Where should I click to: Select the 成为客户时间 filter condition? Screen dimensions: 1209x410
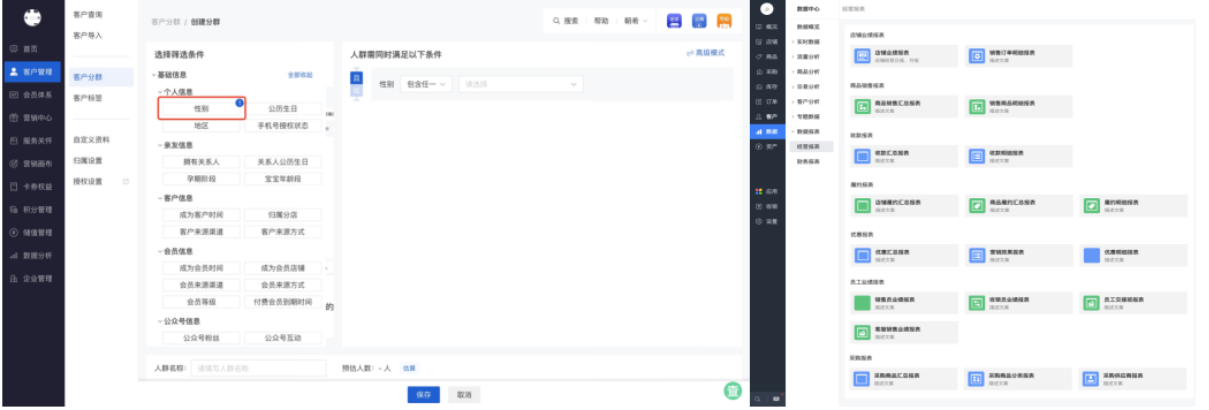coord(201,215)
